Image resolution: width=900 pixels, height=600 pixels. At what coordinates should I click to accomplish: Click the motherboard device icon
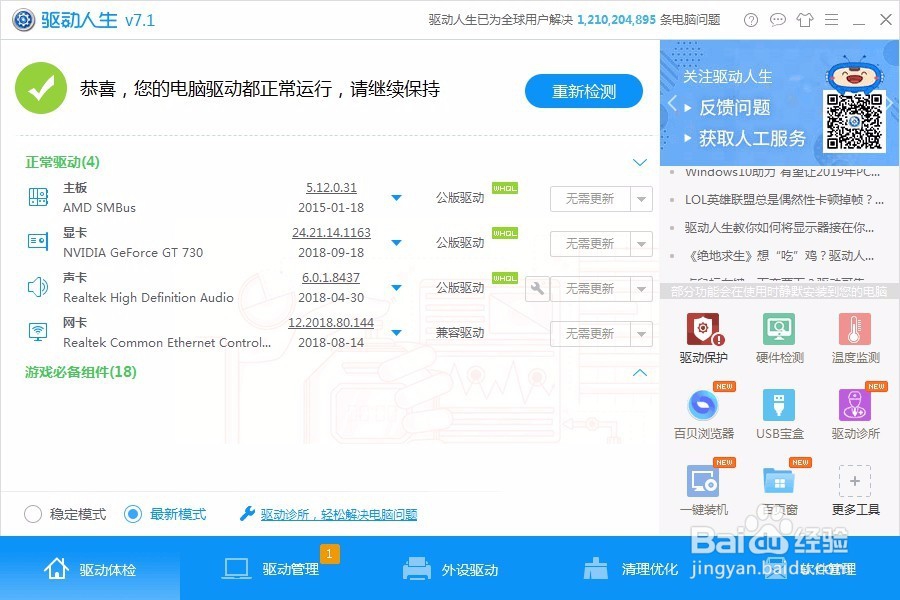point(38,197)
